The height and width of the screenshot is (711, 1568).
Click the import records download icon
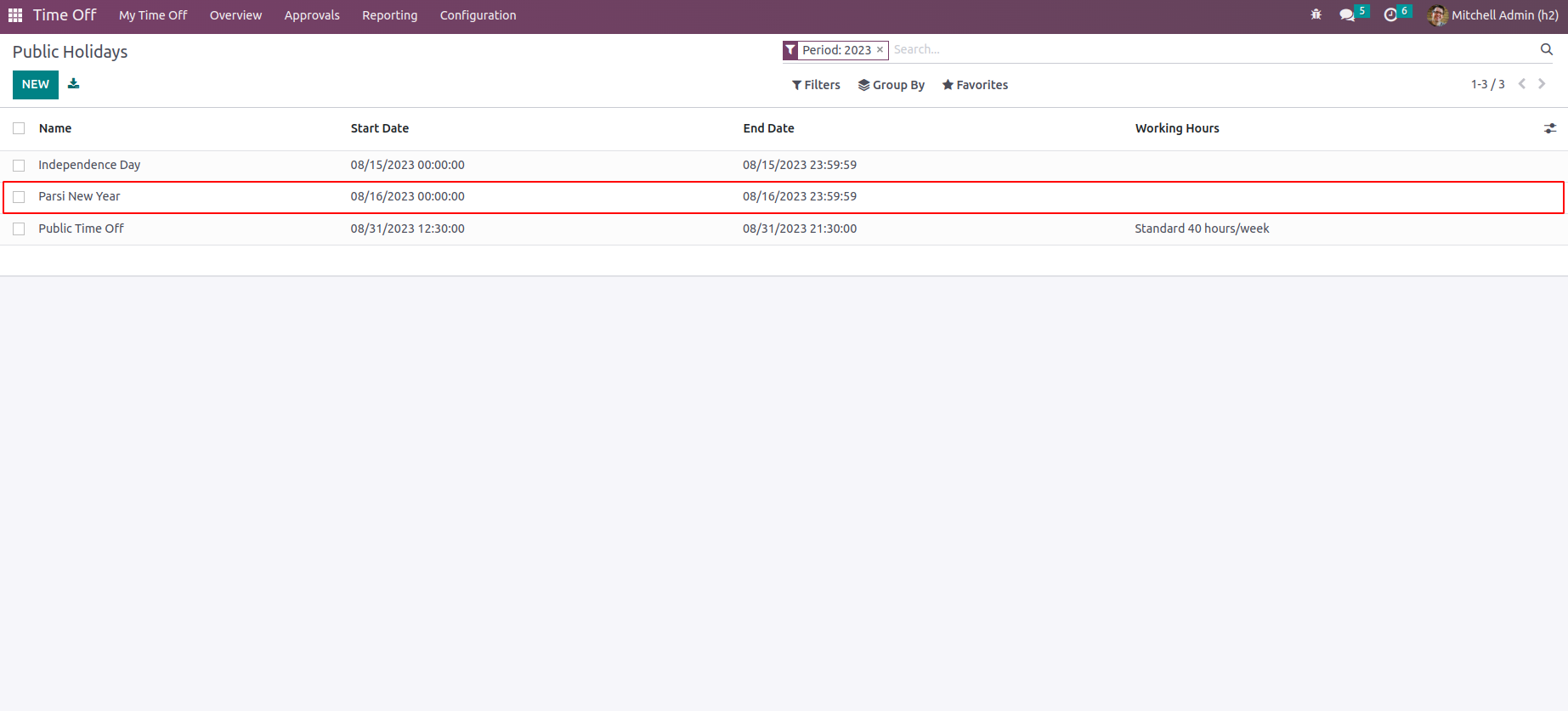pos(74,83)
